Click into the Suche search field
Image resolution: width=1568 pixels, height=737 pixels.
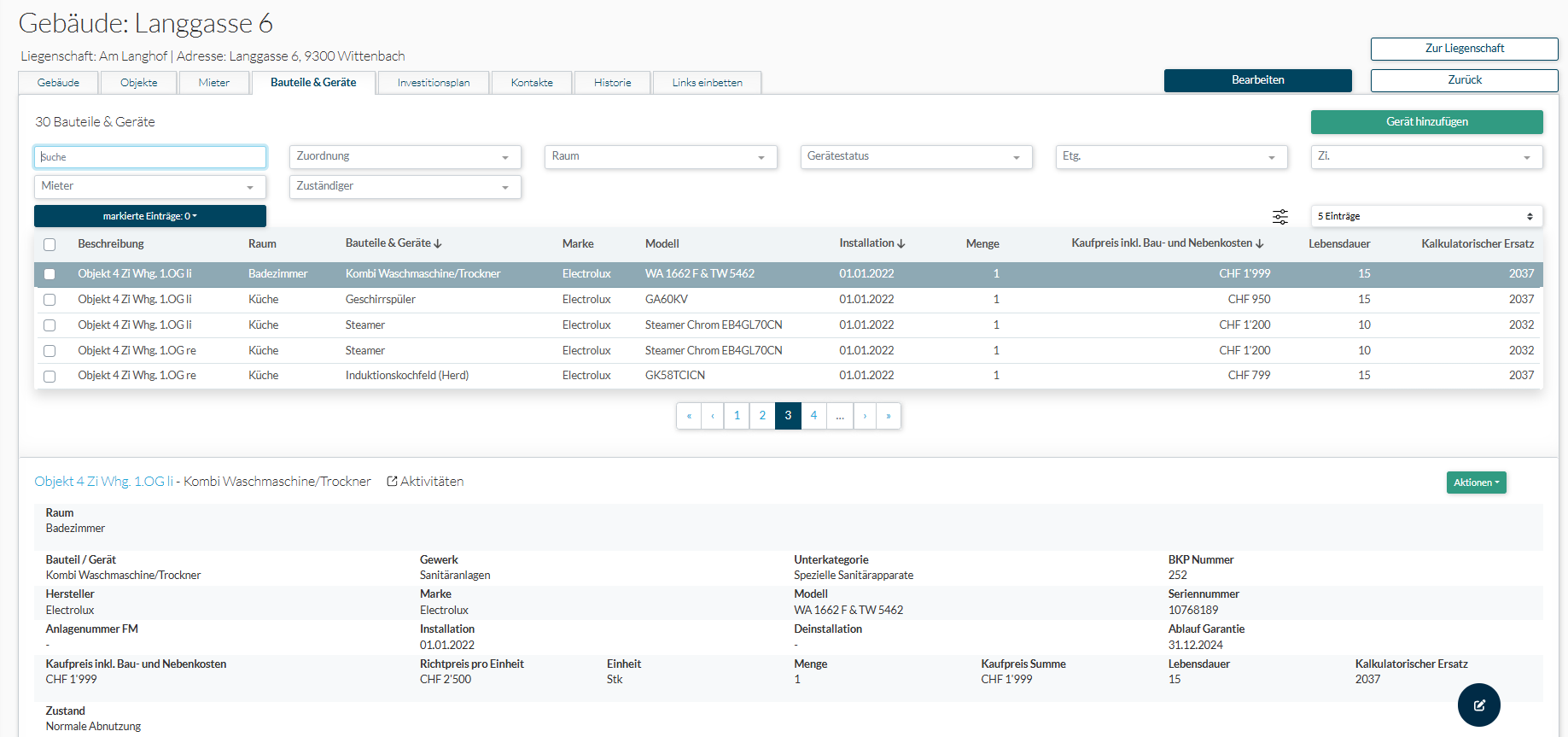(x=150, y=157)
